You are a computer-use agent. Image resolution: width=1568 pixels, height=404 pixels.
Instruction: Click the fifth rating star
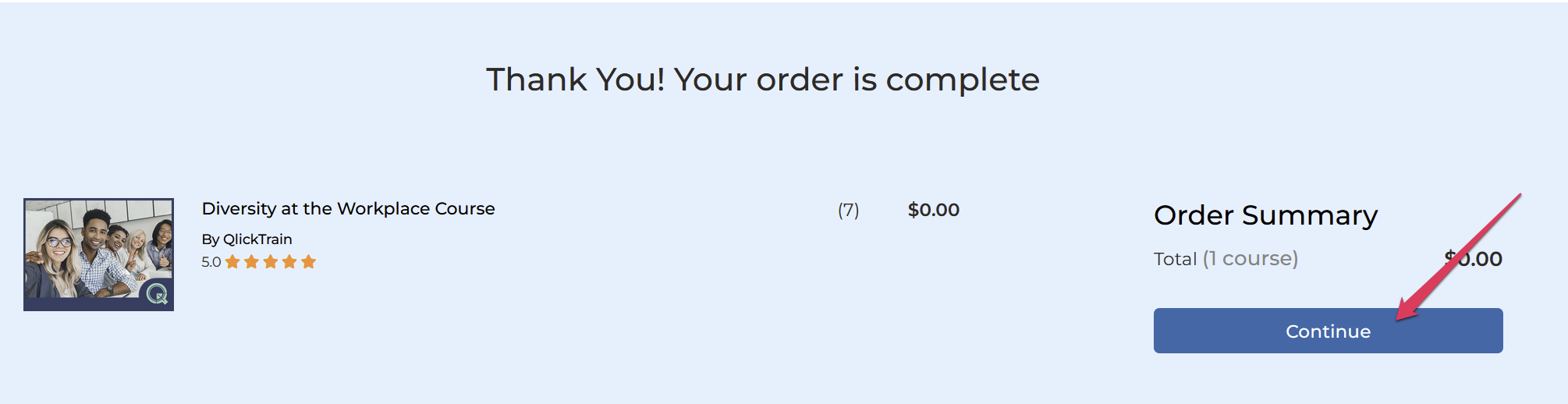tap(309, 261)
